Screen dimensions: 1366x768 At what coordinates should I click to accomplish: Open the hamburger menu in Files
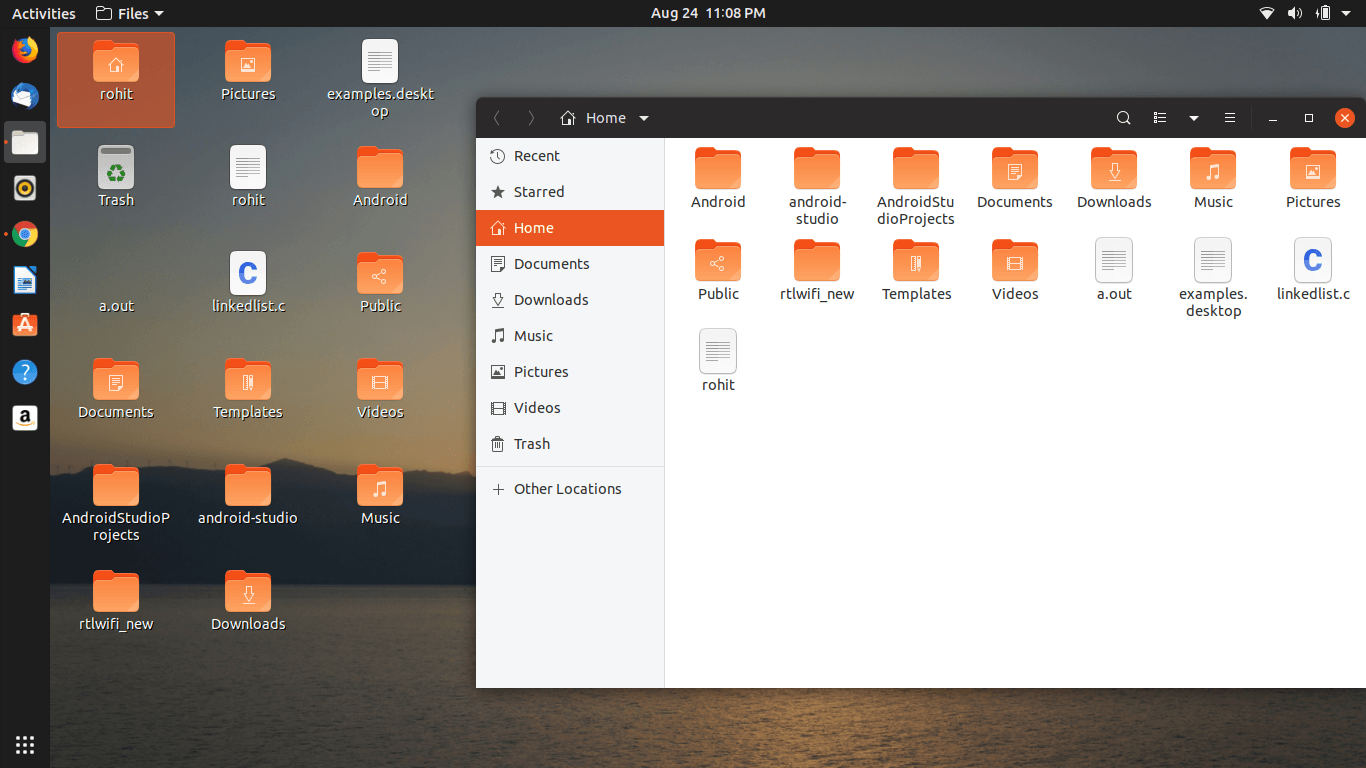[x=1230, y=118]
